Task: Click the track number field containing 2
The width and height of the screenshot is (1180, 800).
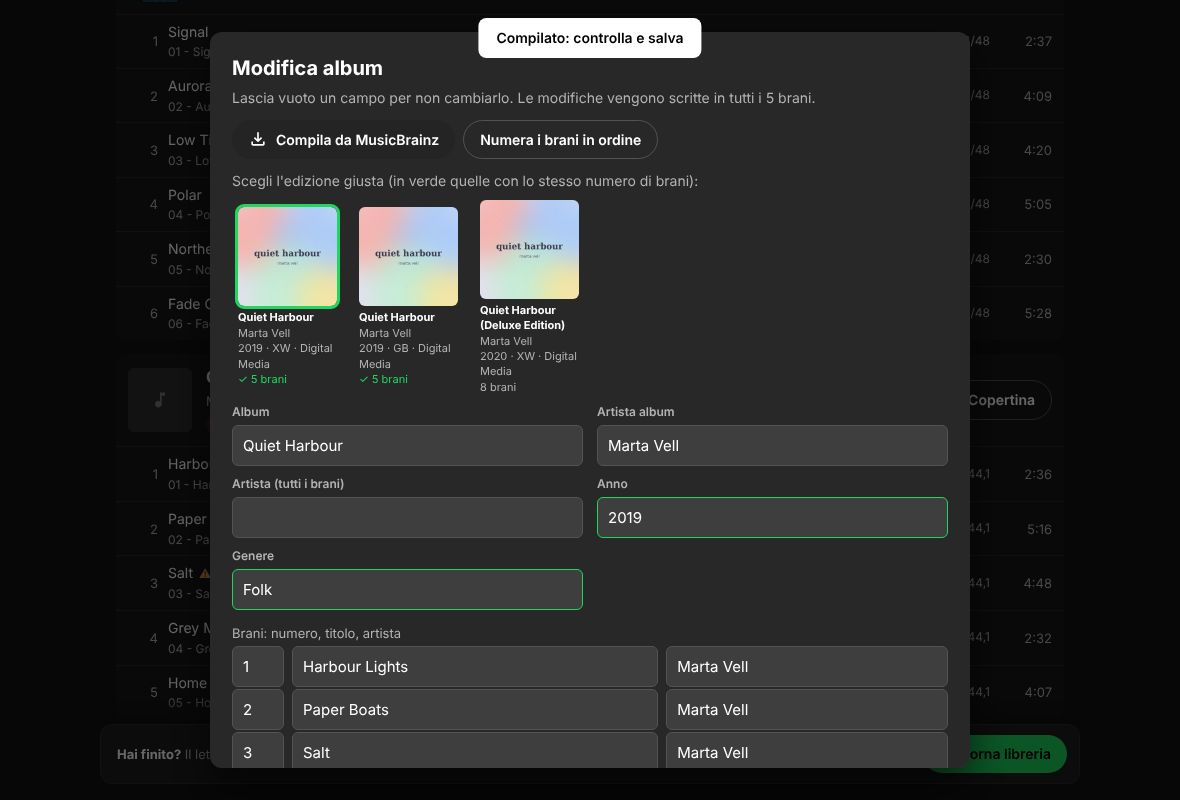Action: [258, 710]
